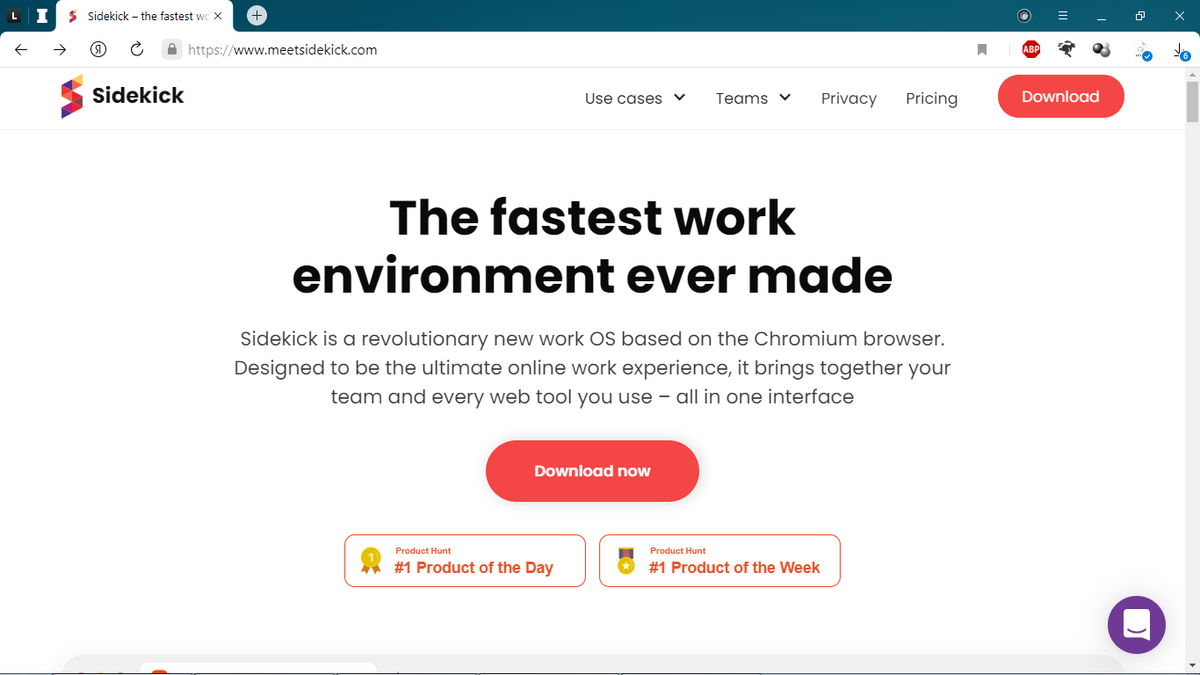Open the browser hamburger menu
Image resolution: width=1200 pixels, height=675 pixels.
pyautogui.click(x=1063, y=16)
